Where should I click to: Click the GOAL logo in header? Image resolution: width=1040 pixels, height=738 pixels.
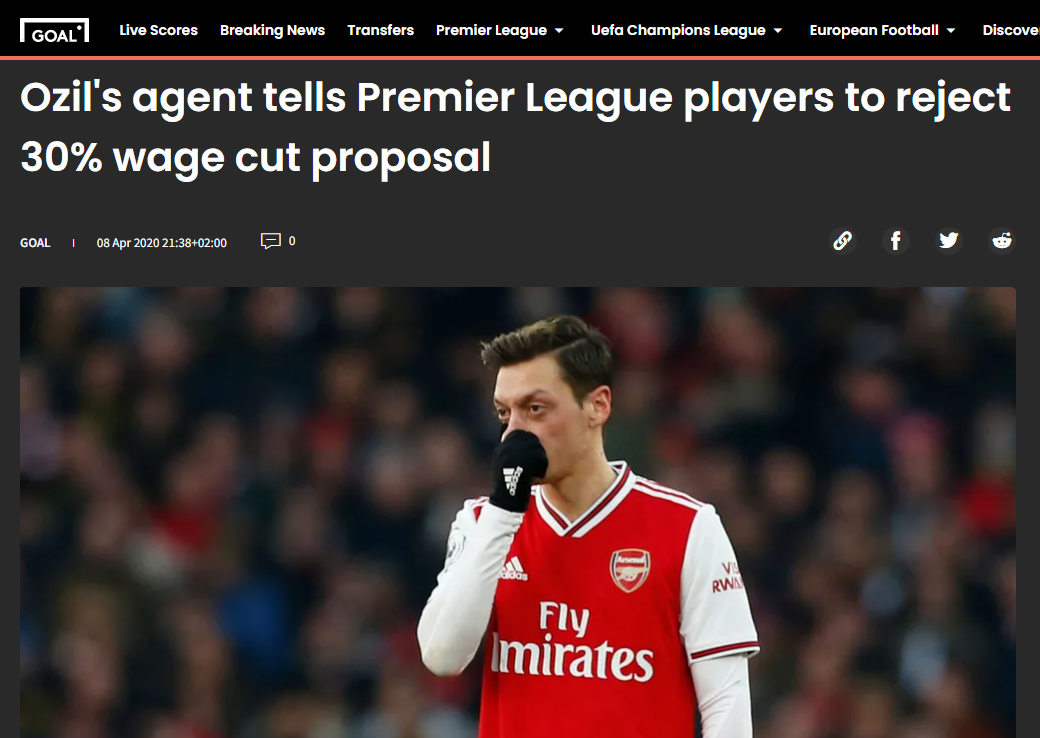click(x=54, y=31)
